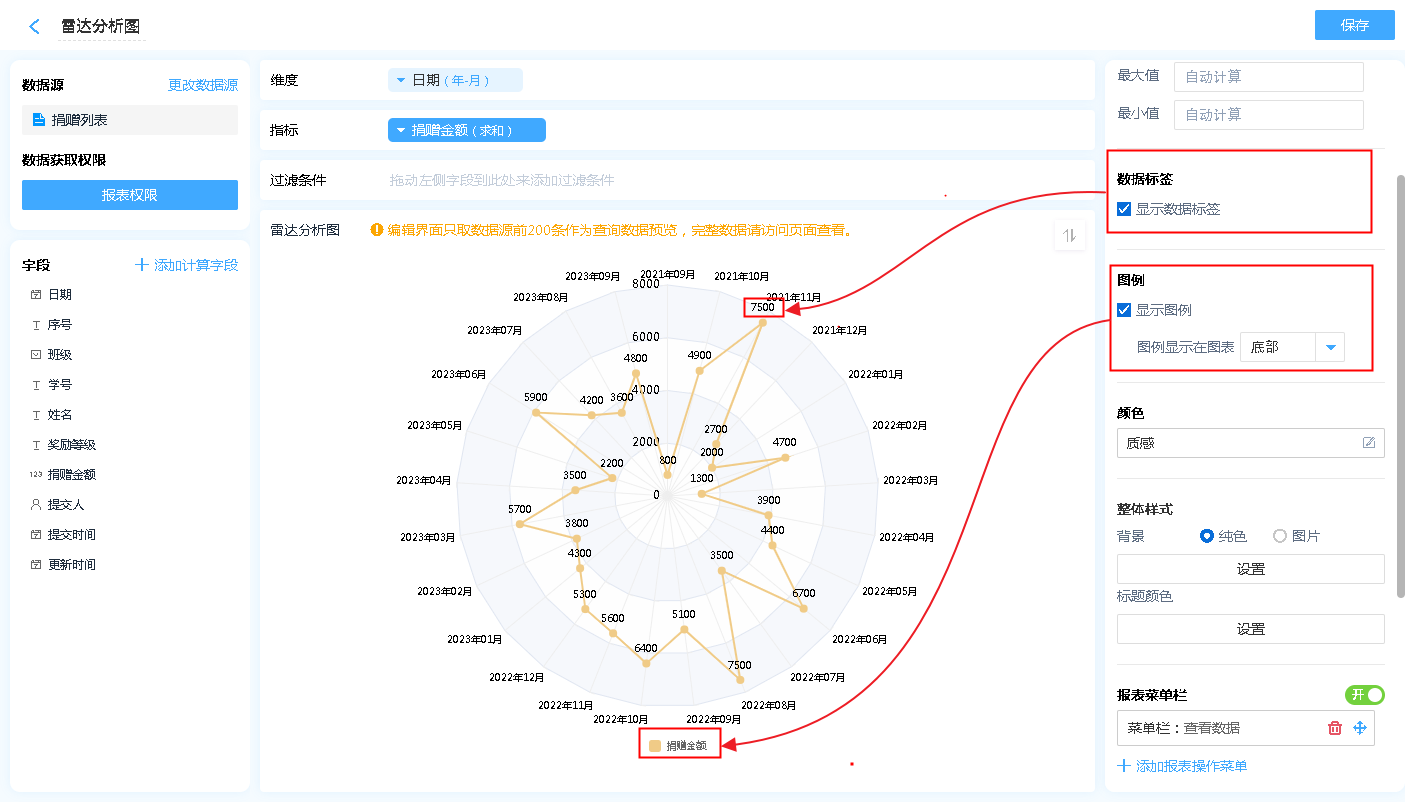Click the sort toggle icon above chart
Screen dimensions: 1405x802
coord(1069,235)
